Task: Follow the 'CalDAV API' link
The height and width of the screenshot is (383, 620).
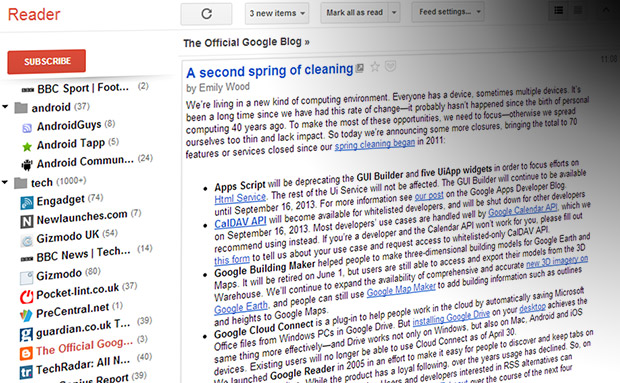Action: point(240,222)
